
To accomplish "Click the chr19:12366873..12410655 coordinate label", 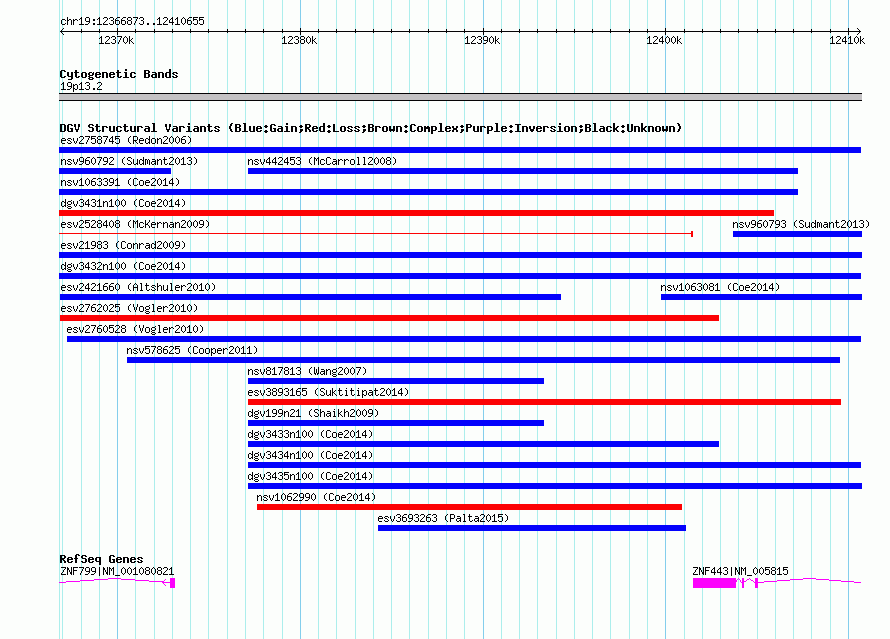I will click(x=132, y=21).
